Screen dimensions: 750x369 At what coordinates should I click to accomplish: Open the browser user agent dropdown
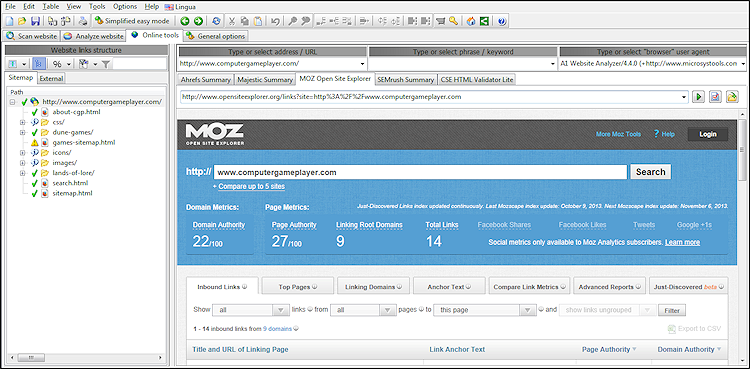tap(743, 64)
